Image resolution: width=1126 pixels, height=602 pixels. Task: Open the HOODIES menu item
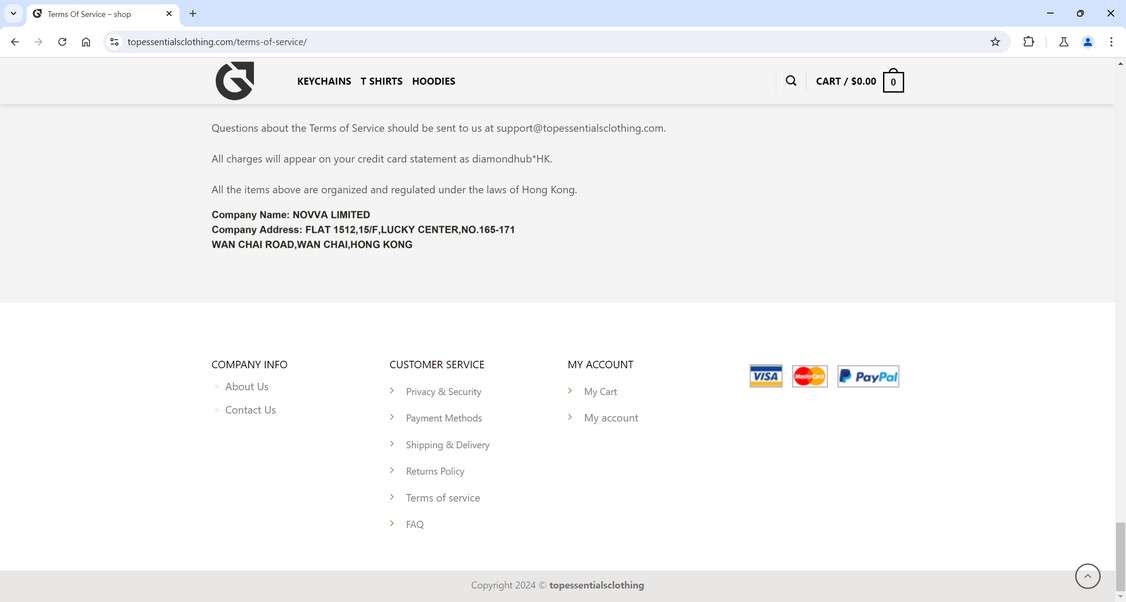pos(434,81)
